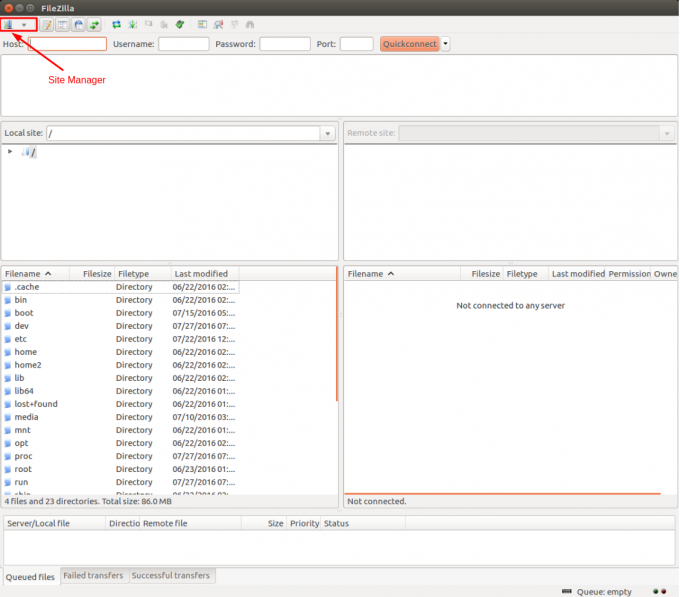This screenshot has height=597, width=680.
Task: Select the bin directory row
Action: [121, 300]
